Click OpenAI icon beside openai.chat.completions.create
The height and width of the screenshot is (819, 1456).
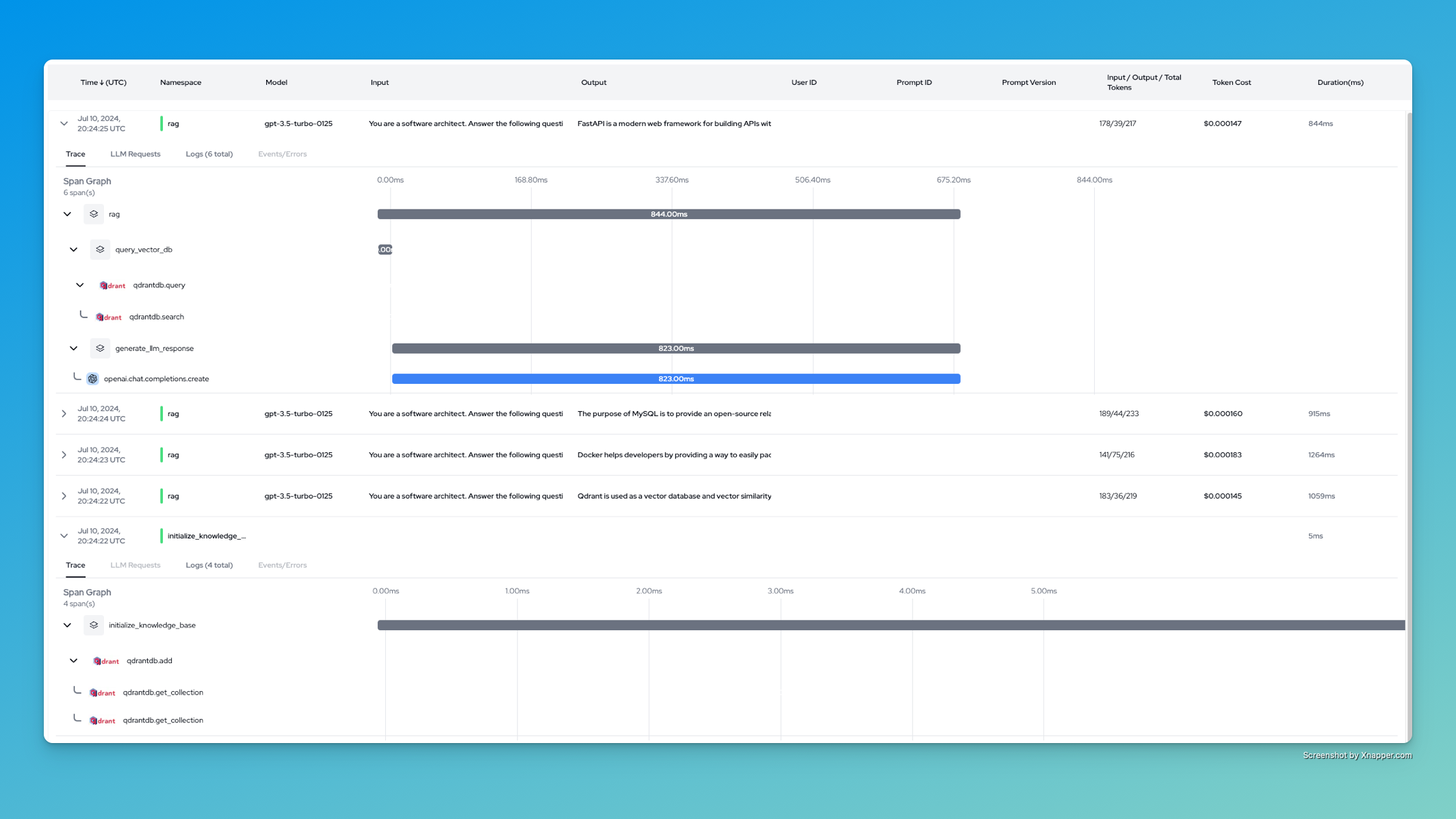coord(93,379)
